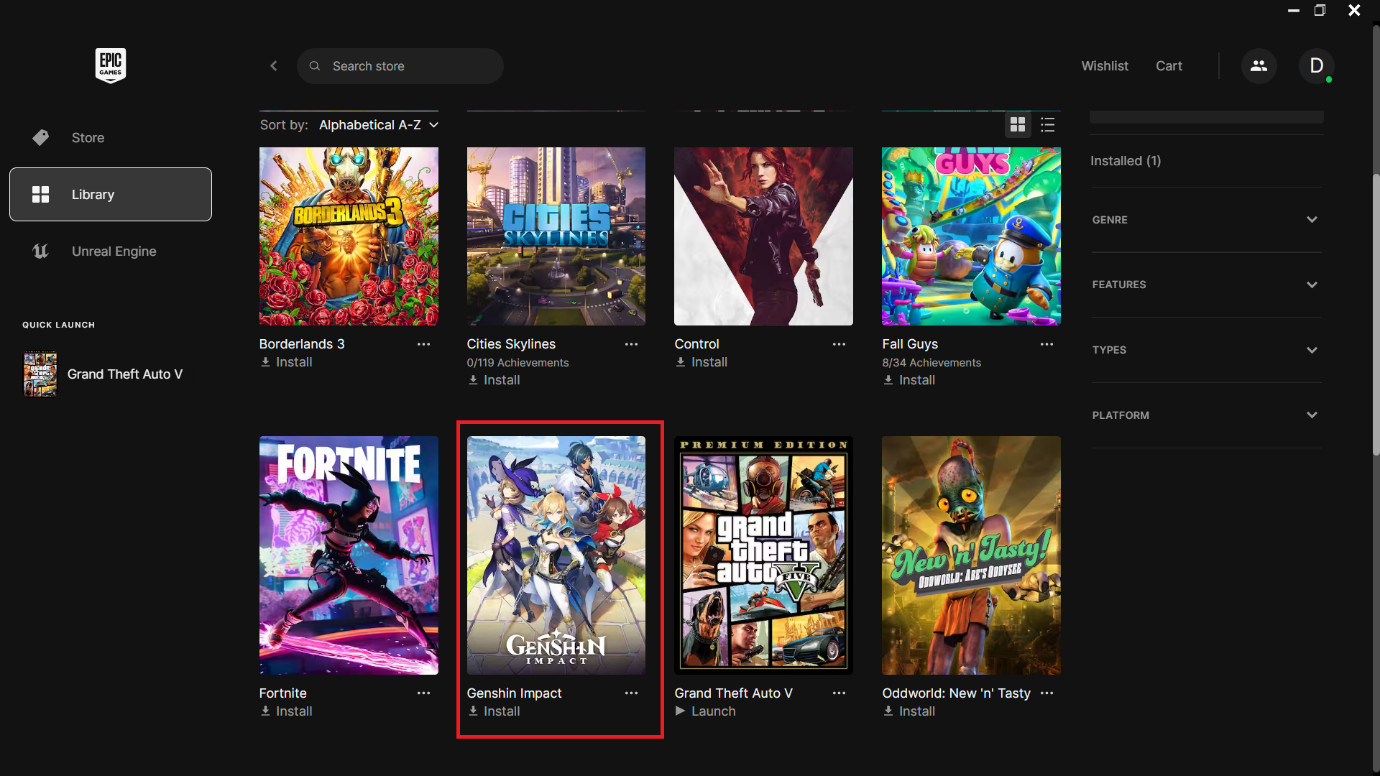Switch library to grid view

coord(1017,124)
